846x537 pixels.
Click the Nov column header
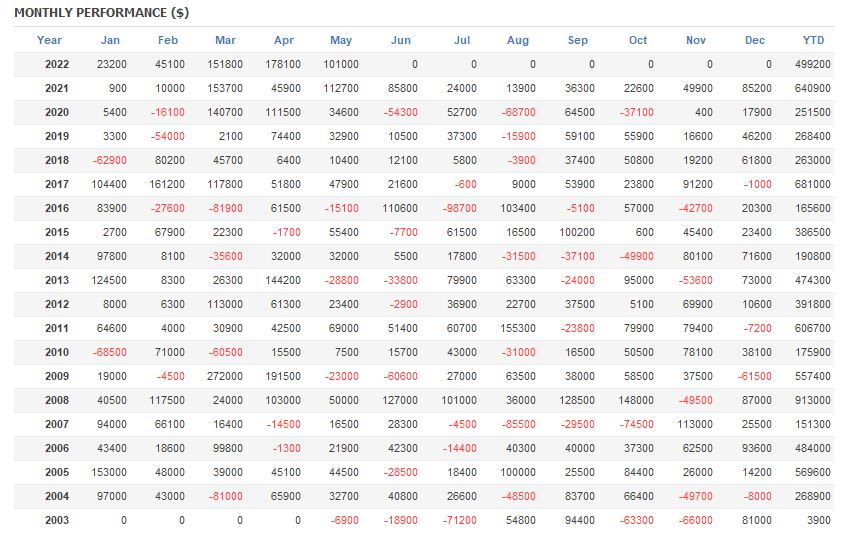[x=696, y=40]
